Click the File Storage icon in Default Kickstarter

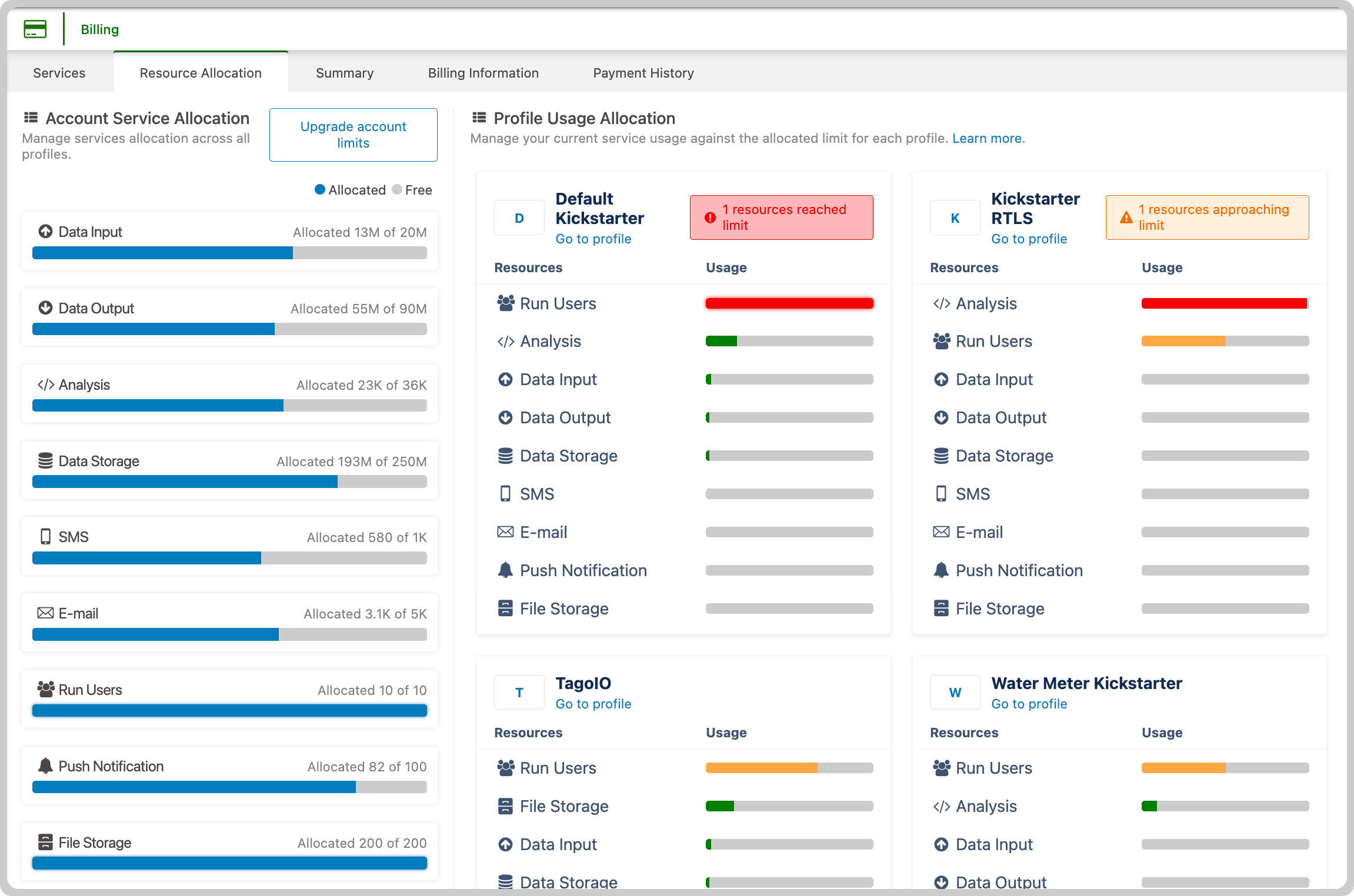pyautogui.click(x=505, y=609)
